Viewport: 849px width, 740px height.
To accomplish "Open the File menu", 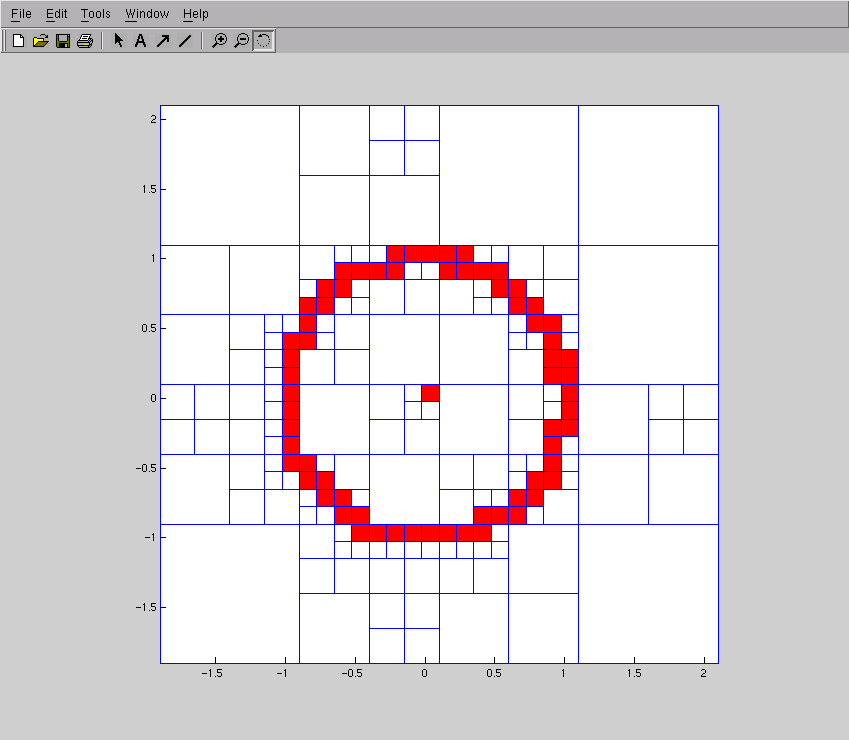I will [x=21, y=14].
